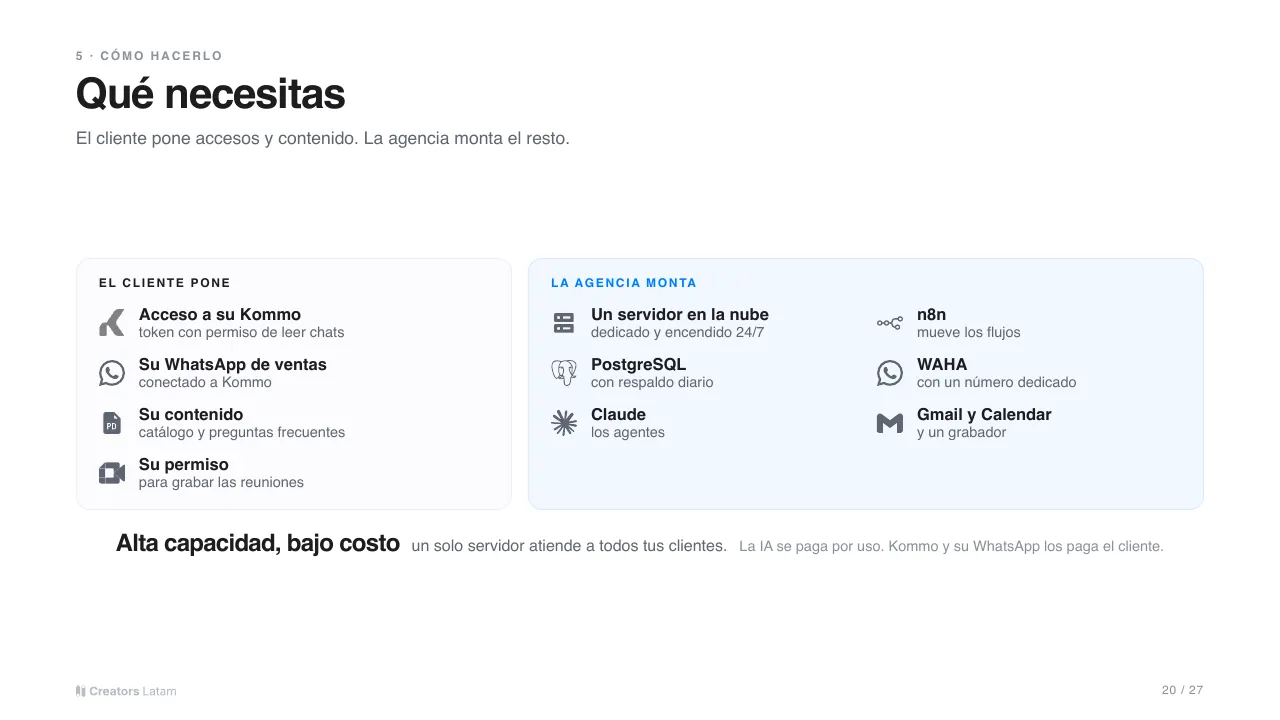Viewport: 1280px width, 720px height.
Task: Click the 'n8n' title
Action: [931, 314]
